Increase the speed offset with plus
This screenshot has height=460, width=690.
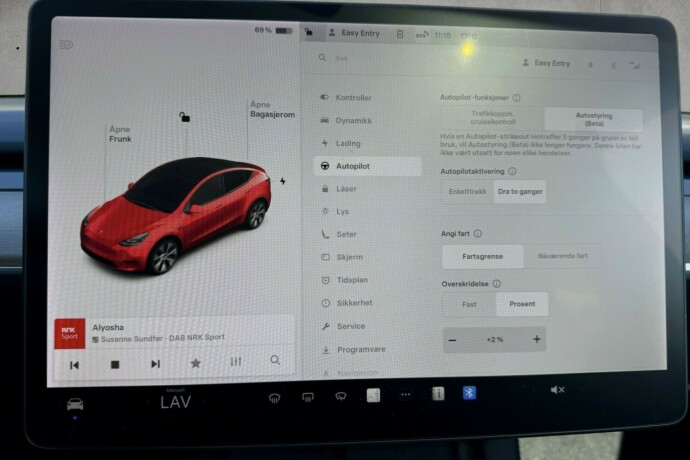536,339
